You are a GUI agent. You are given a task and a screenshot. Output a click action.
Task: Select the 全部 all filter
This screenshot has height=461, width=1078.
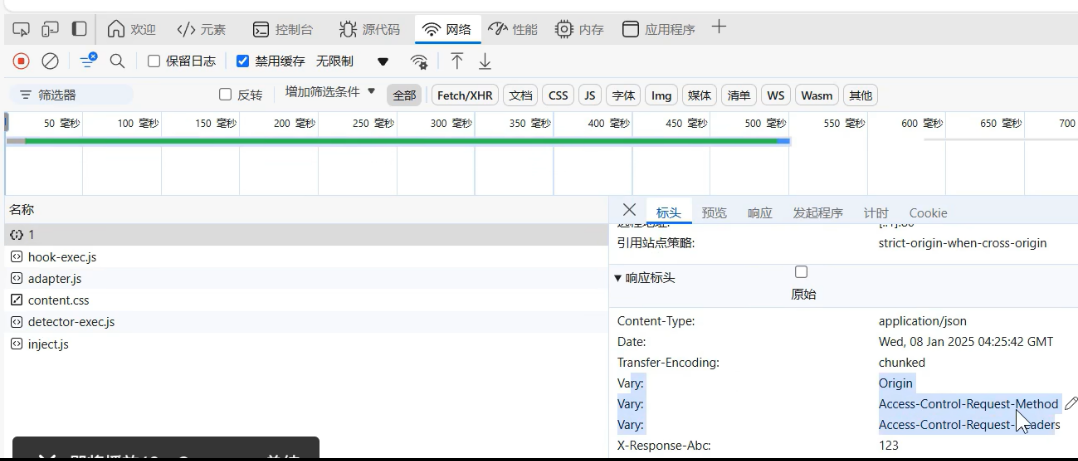[x=404, y=95]
